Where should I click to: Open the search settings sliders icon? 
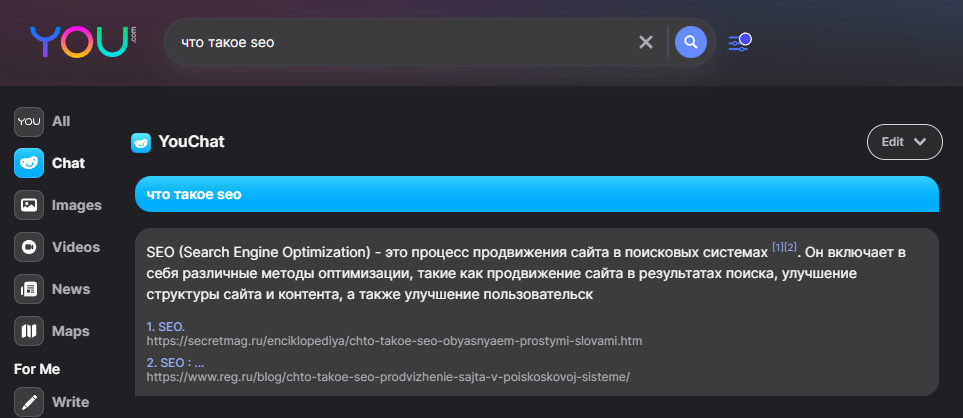coord(739,42)
